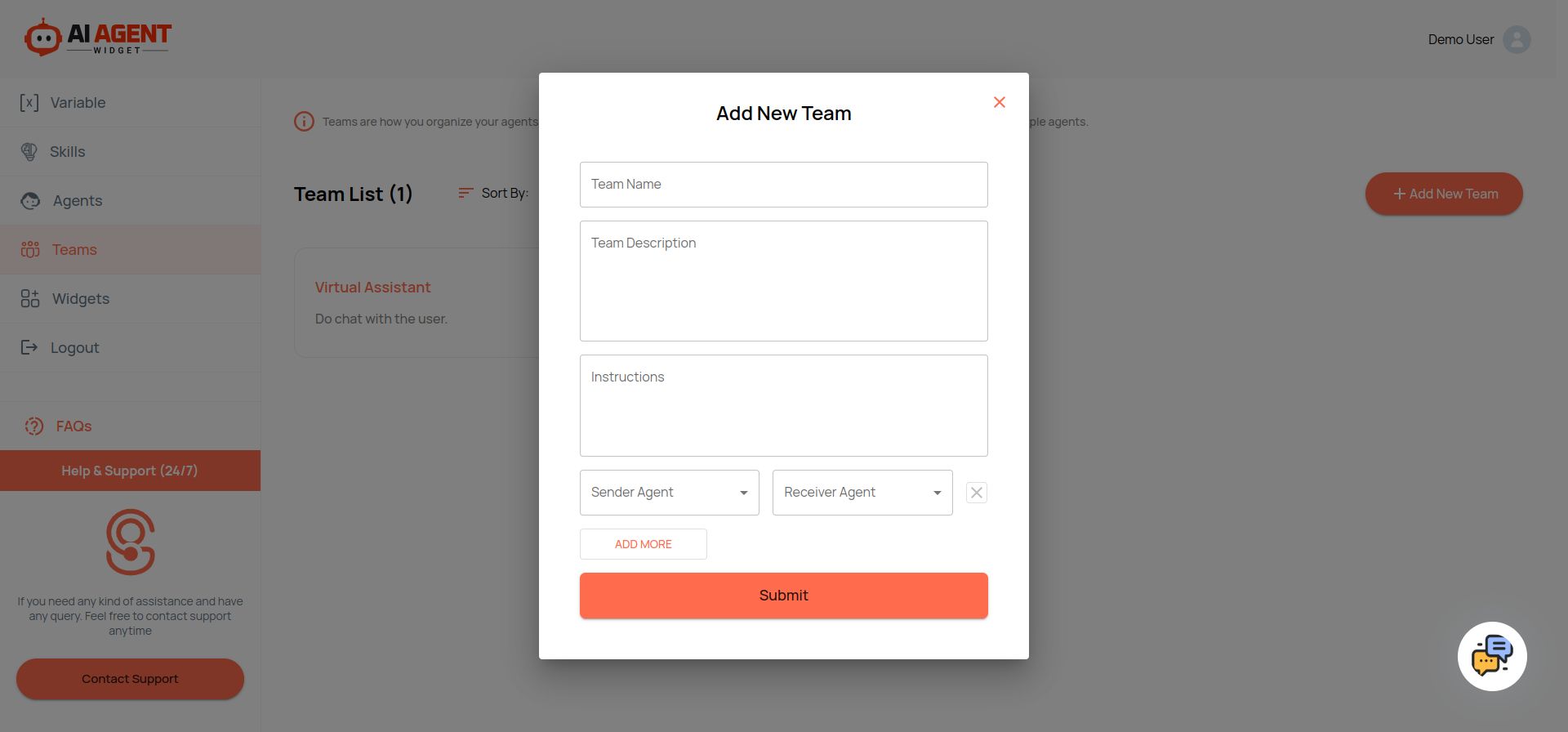
Task: Remove the sender-receiver agent row
Action: pos(976,493)
